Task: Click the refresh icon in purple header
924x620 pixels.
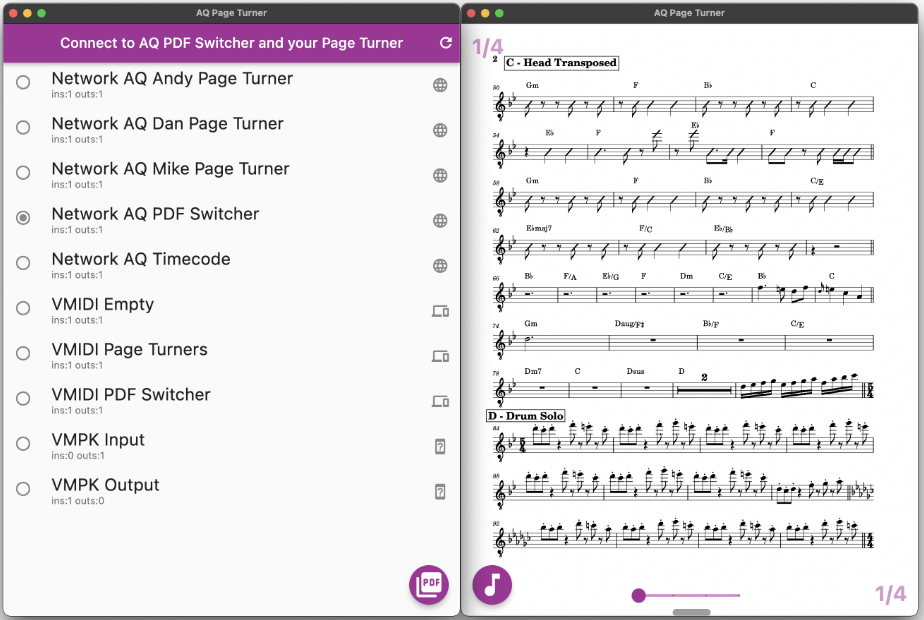Action: coord(446,42)
